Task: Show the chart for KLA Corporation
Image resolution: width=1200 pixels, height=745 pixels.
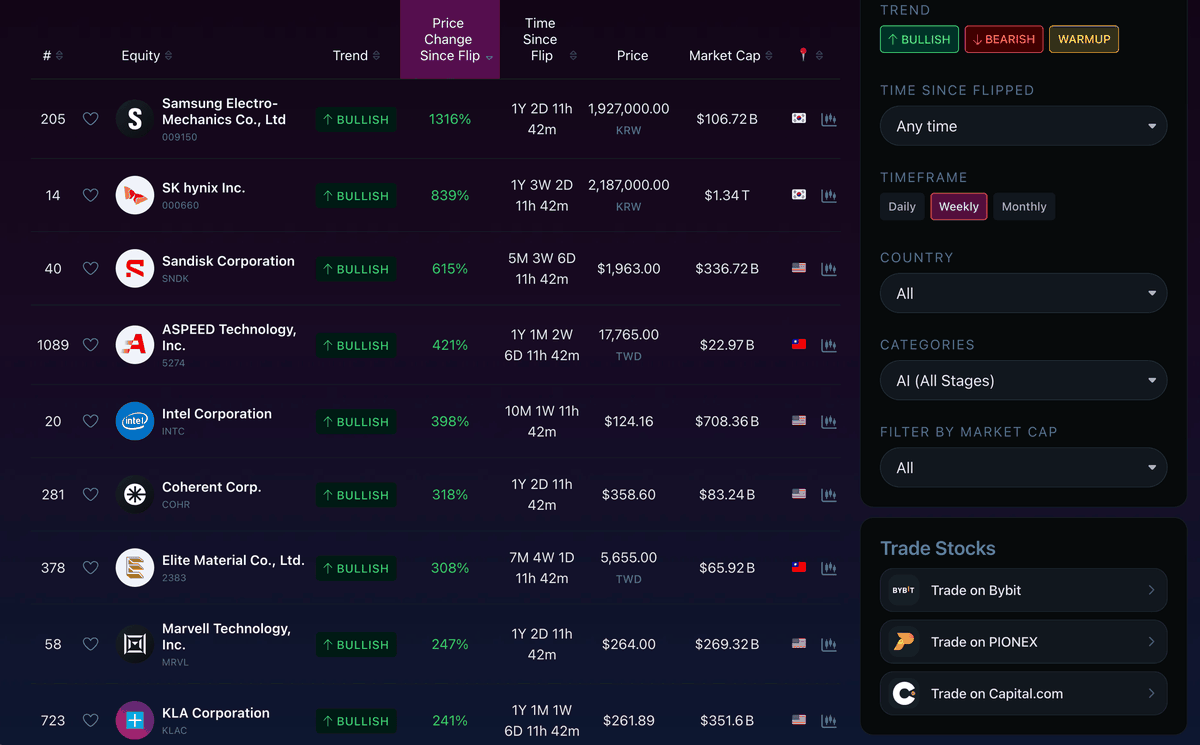Action: pyautogui.click(x=828, y=720)
